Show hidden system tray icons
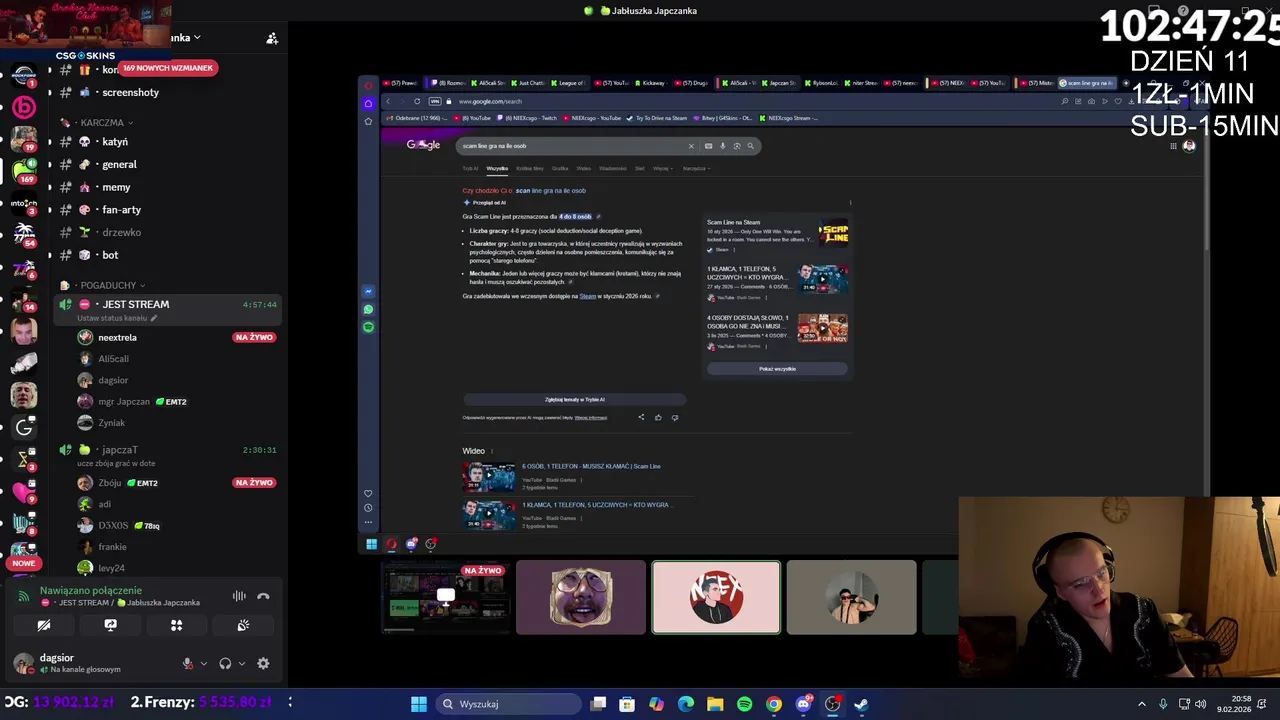Viewport: 1280px width, 720px height. click(x=1141, y=704)
